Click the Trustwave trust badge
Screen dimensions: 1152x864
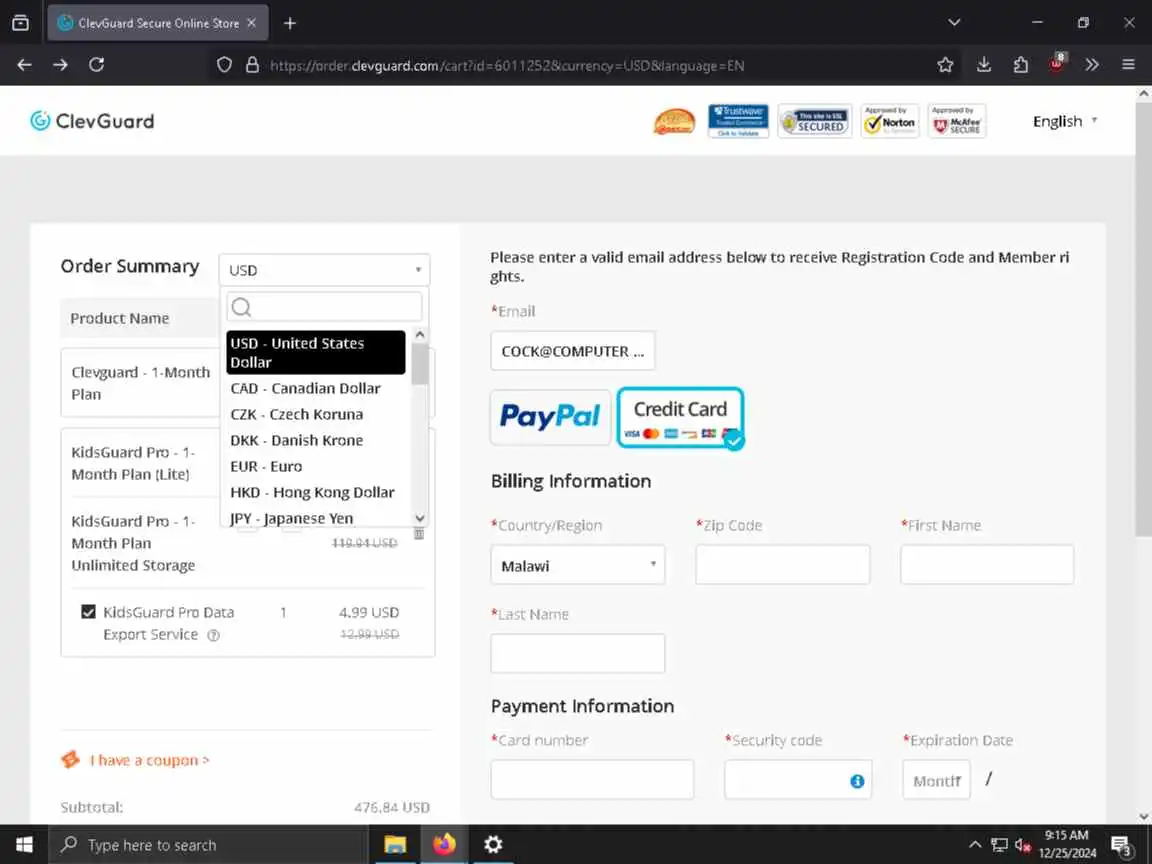pos(738,121)
